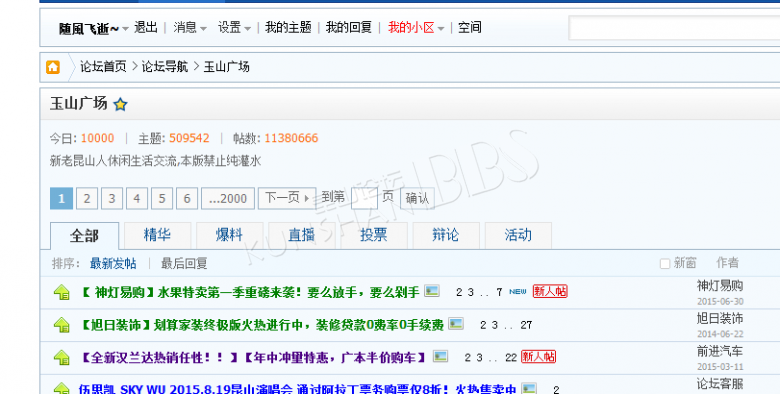Open page 22 of 全新汉兰达 thread
The height and width of the screenshot is (394, 780).
511,358
